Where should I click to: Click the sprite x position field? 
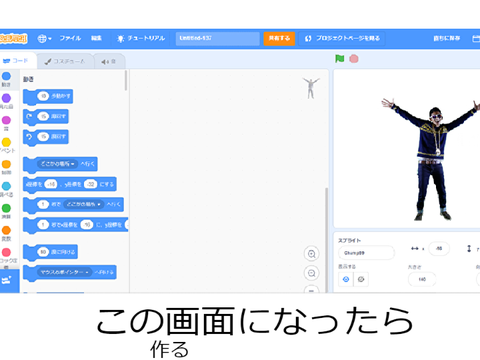pyautogui.click(x=439, y=248)
